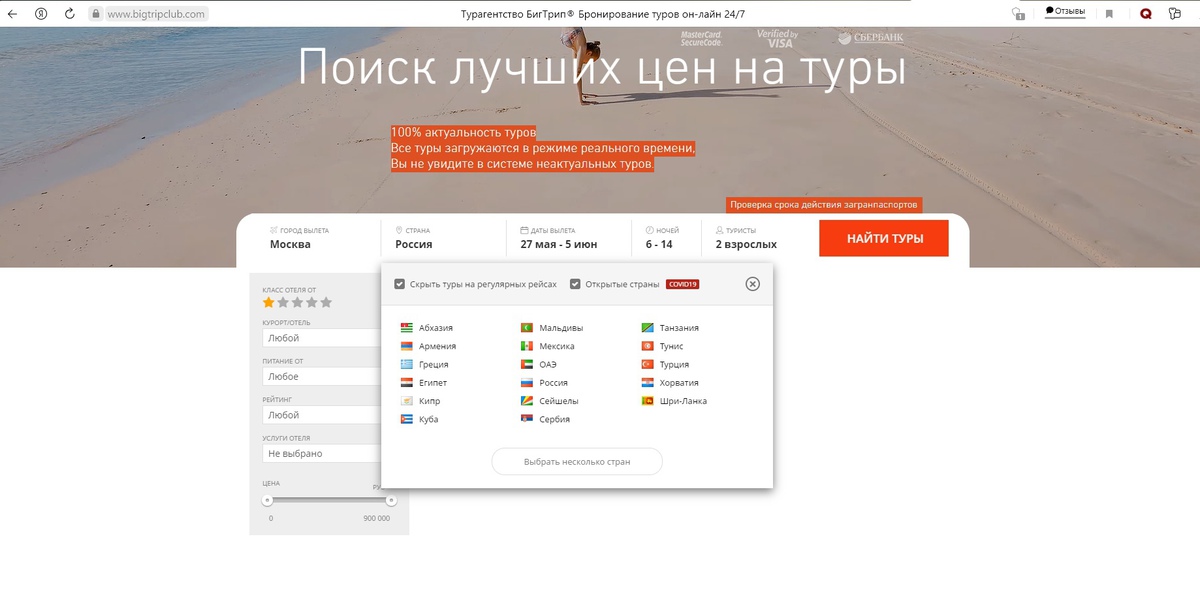Close the country selection popup
The height and width of the screenshot is (607, 1200).
click(x=753, y=284)
